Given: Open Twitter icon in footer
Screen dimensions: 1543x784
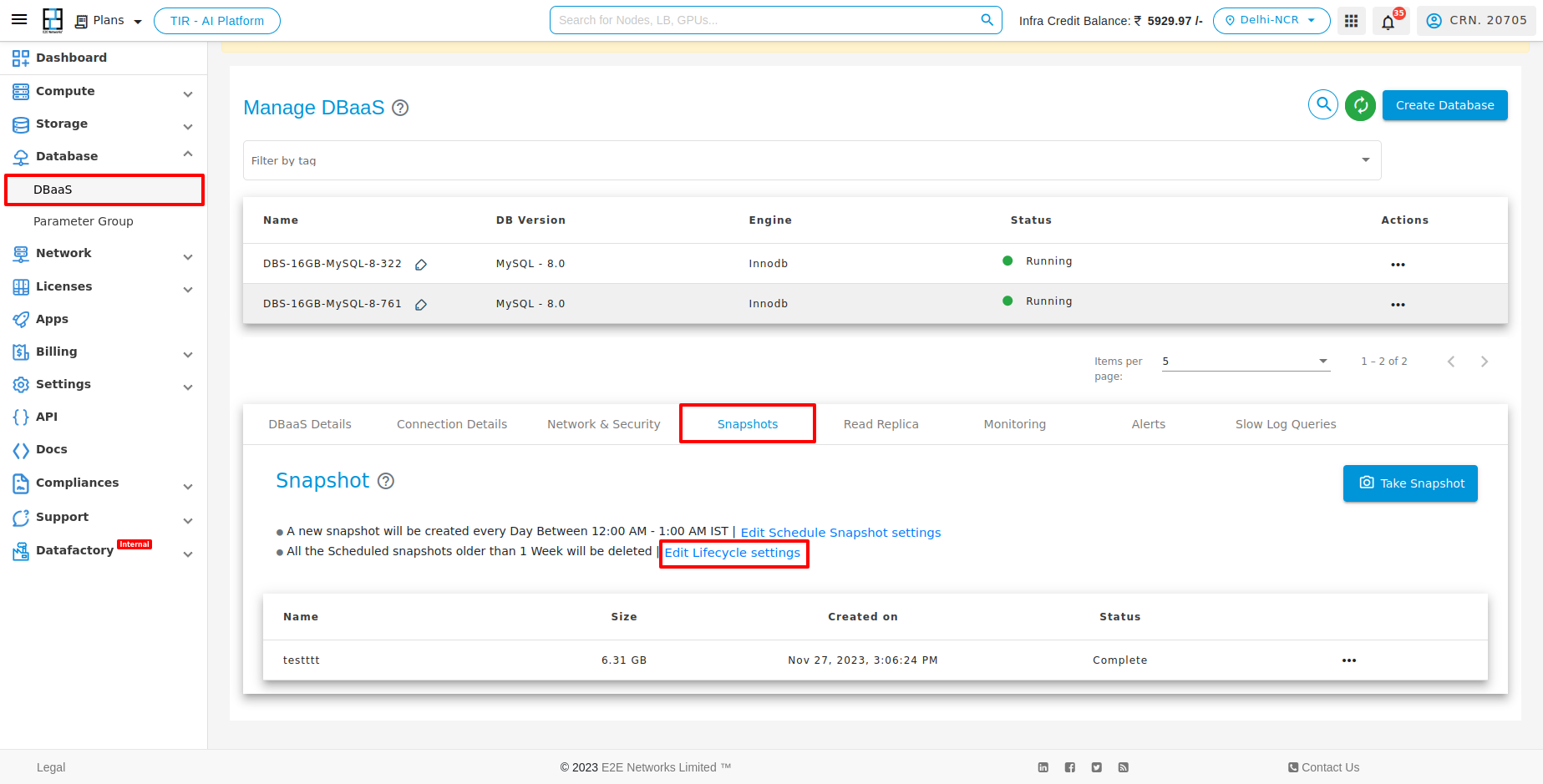Looking at the screenshot, I should (x=1097, y=767).
